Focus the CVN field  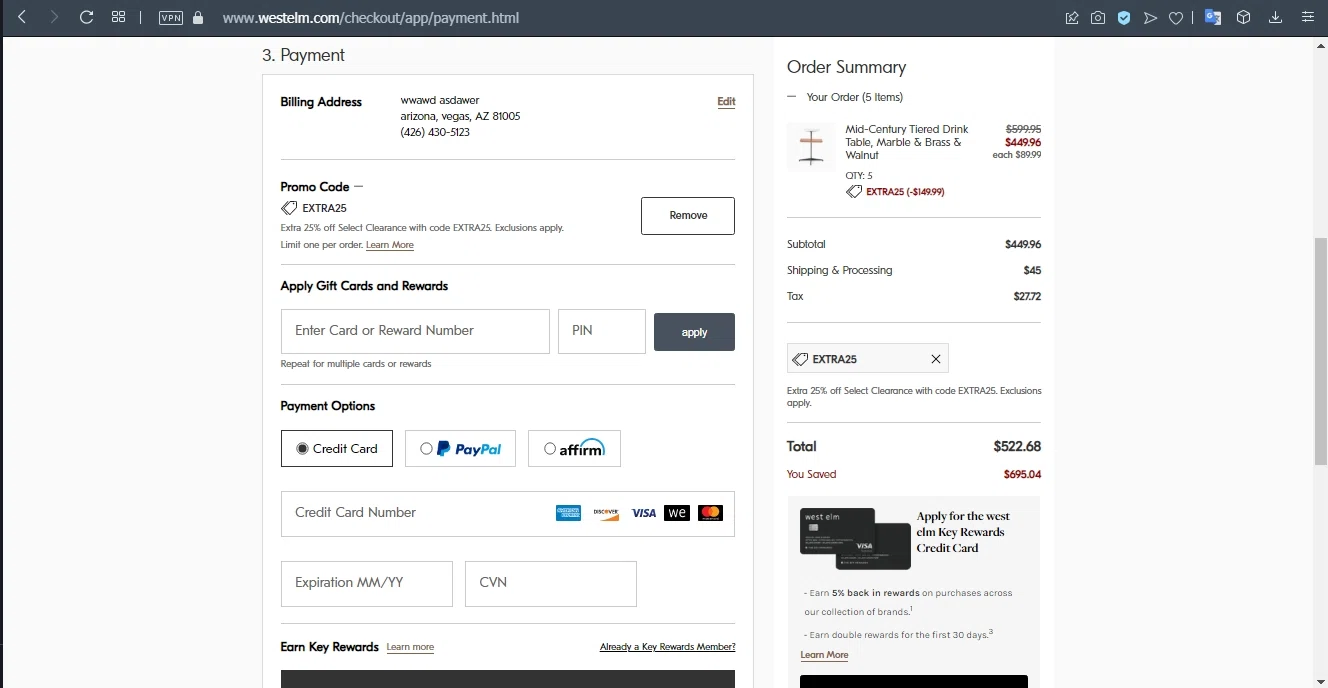(x=551, y=583)
